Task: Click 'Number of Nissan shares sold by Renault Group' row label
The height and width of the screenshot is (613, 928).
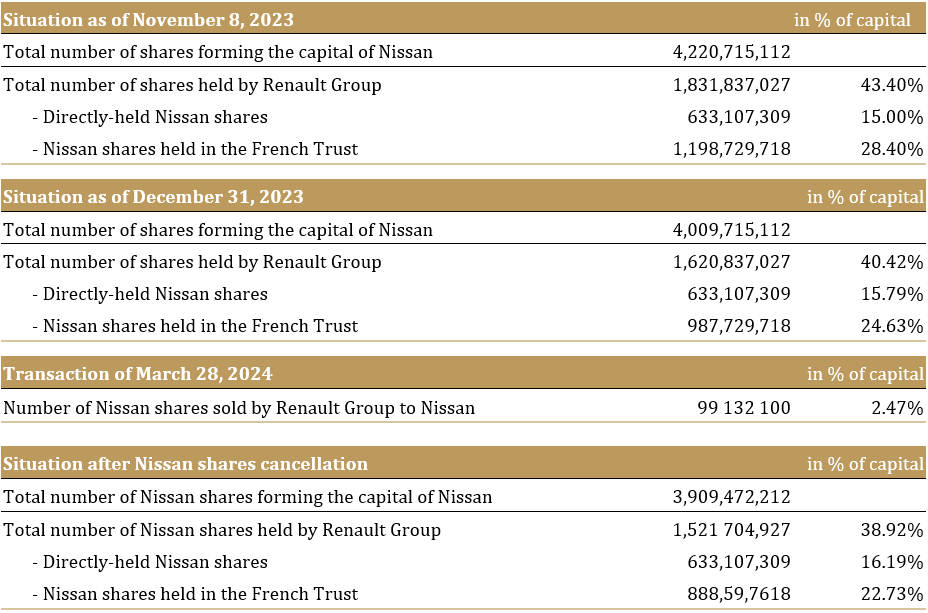Action: pos(239,408)
